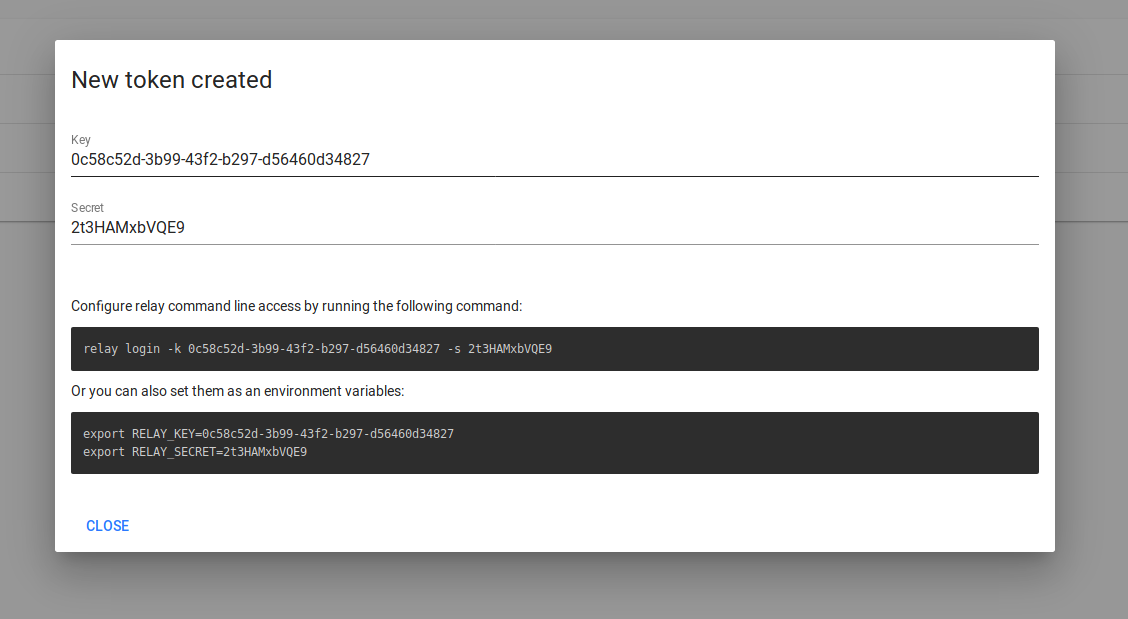This screenshot has height=619, width=1128.
Task: Click the first dark code block
Action: point(554,348)
